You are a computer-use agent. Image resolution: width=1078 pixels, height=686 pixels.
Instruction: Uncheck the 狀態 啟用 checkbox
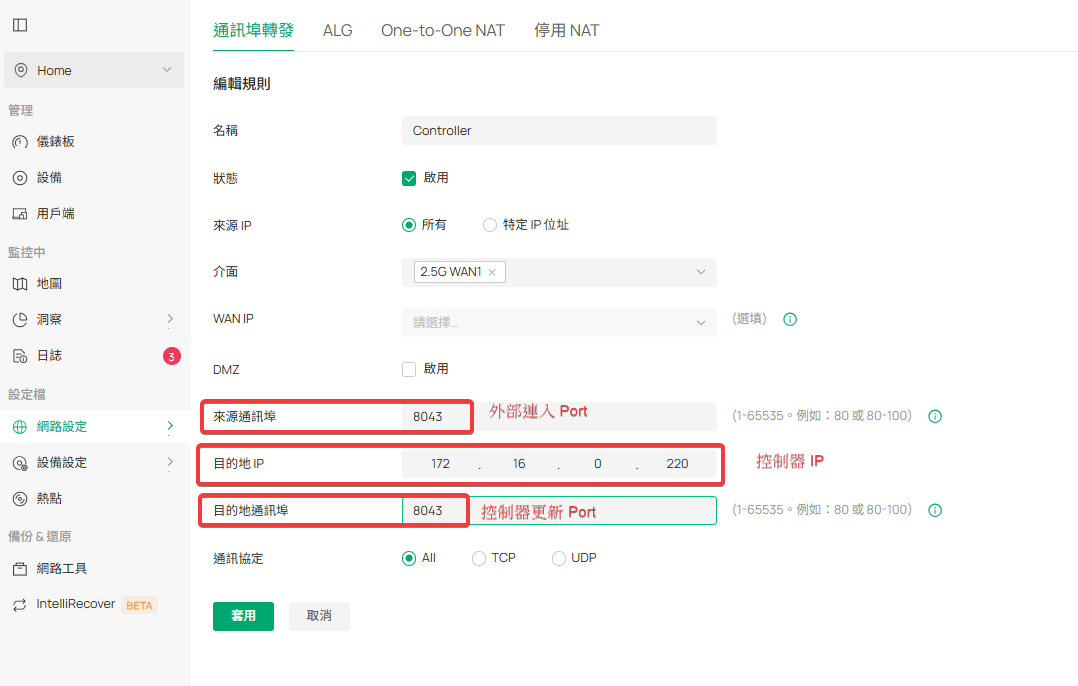coord(409,178)
